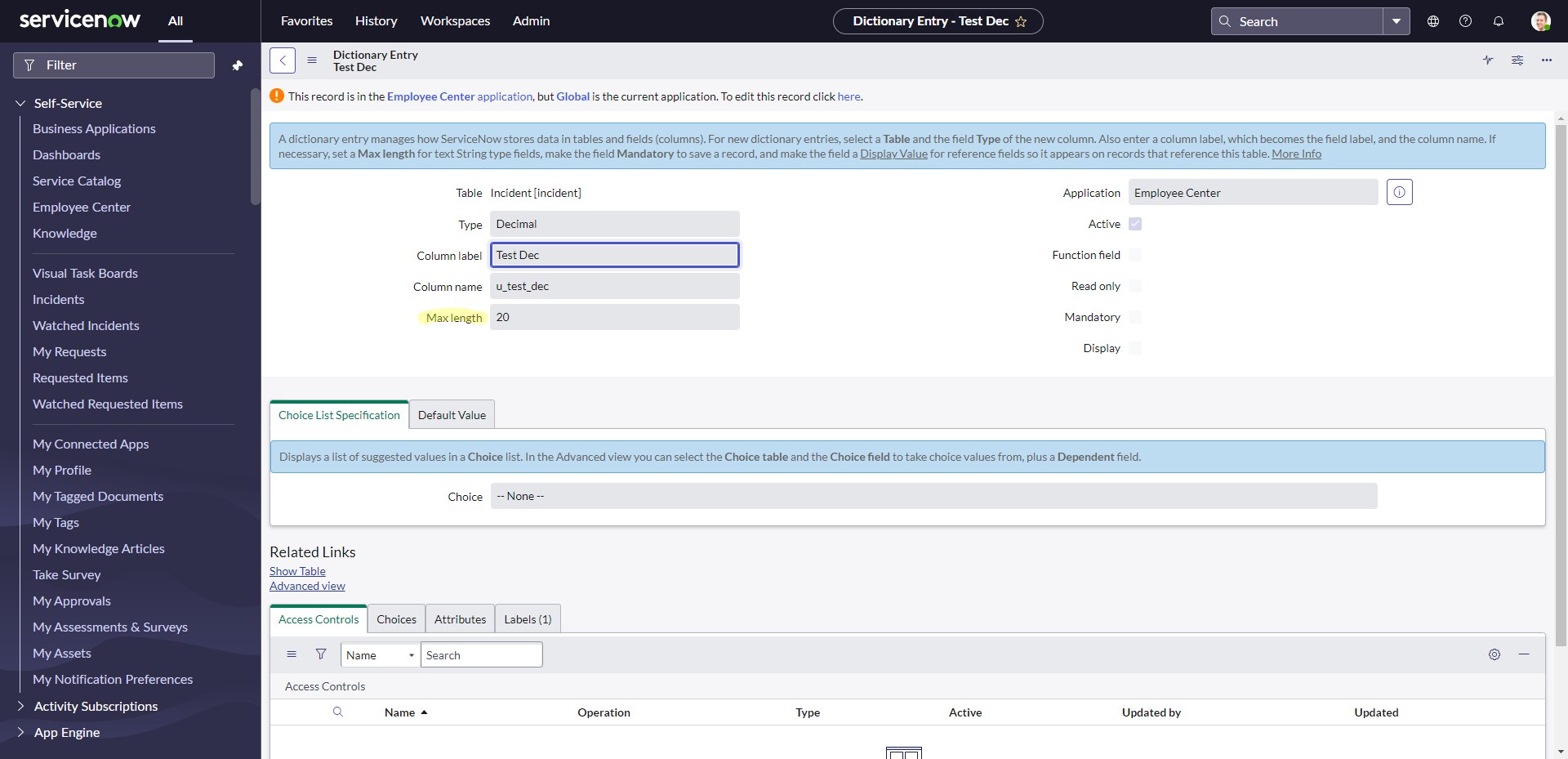Open the All menu

[176, 21]
